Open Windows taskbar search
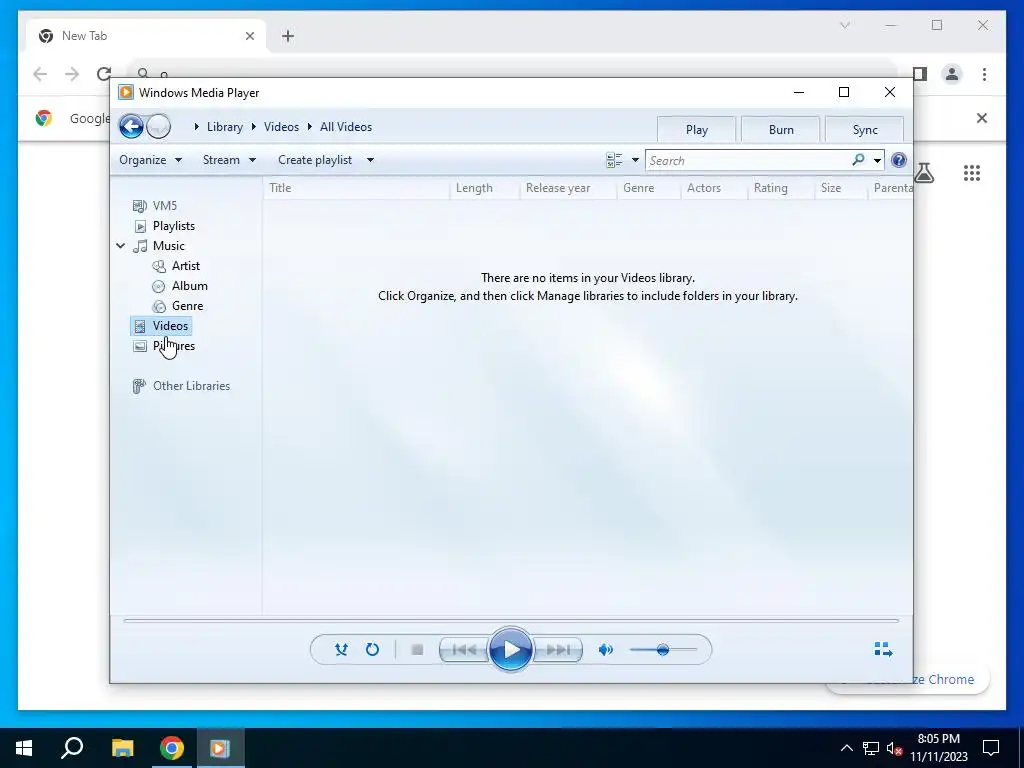The height and width of the screenshot is (768, 1024). click(x=72, y=748)
